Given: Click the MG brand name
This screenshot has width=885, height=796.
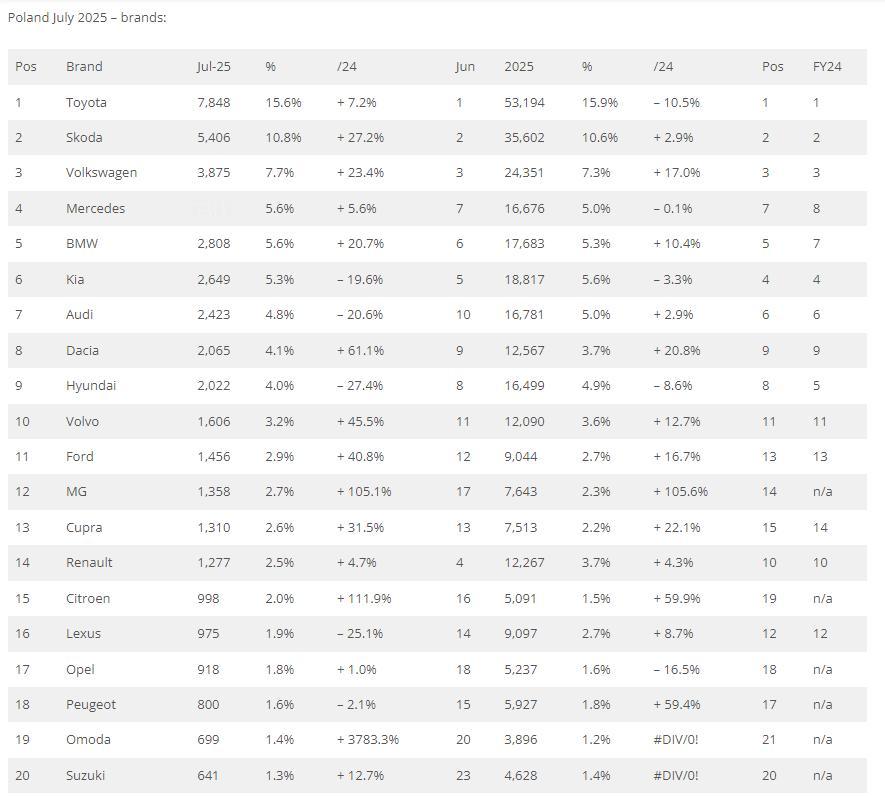Looking at the screenshot, I should 76,491.
